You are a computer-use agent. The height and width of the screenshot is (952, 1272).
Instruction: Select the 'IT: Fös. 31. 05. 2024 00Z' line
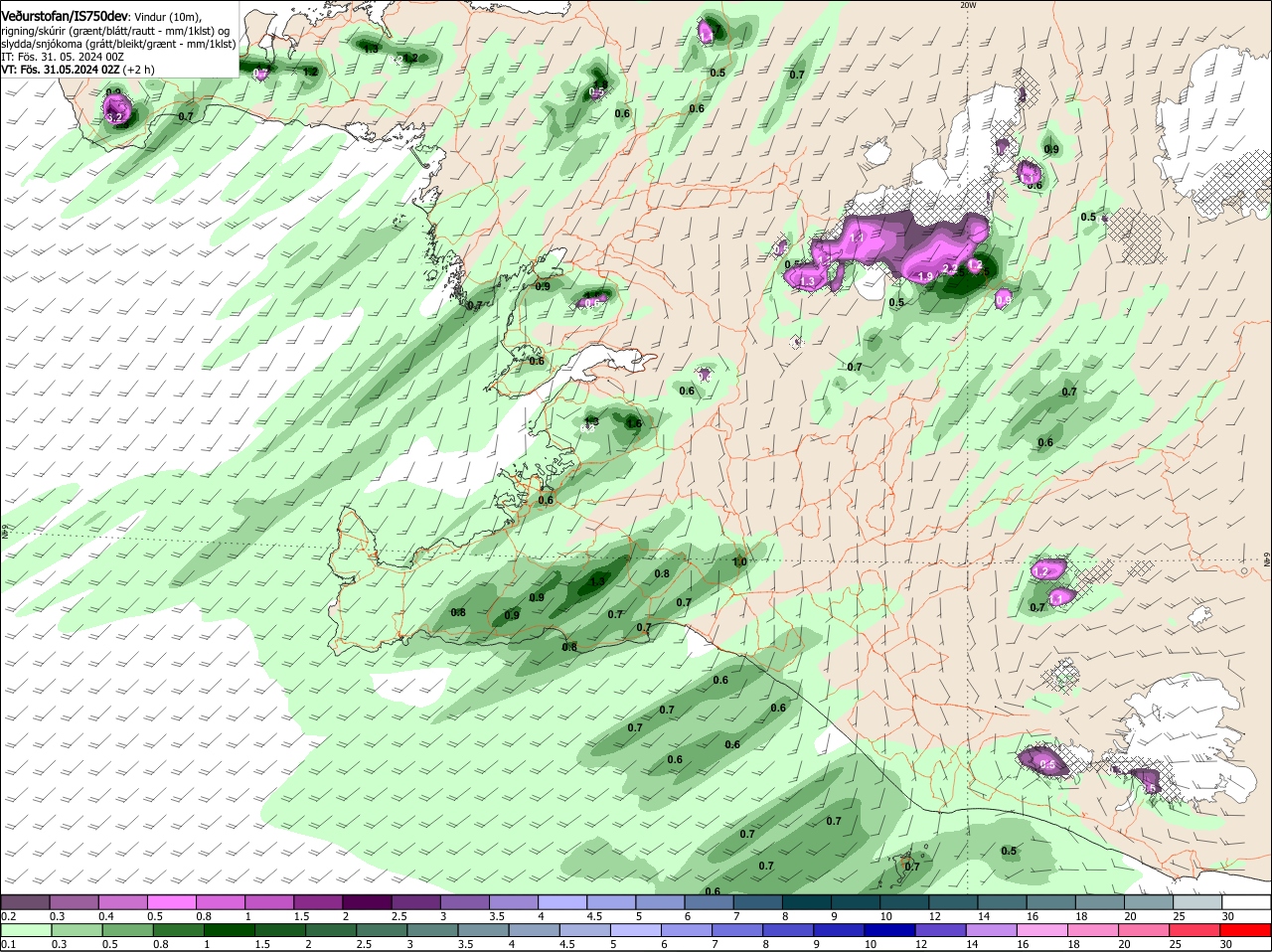click(x=63, y=57)
